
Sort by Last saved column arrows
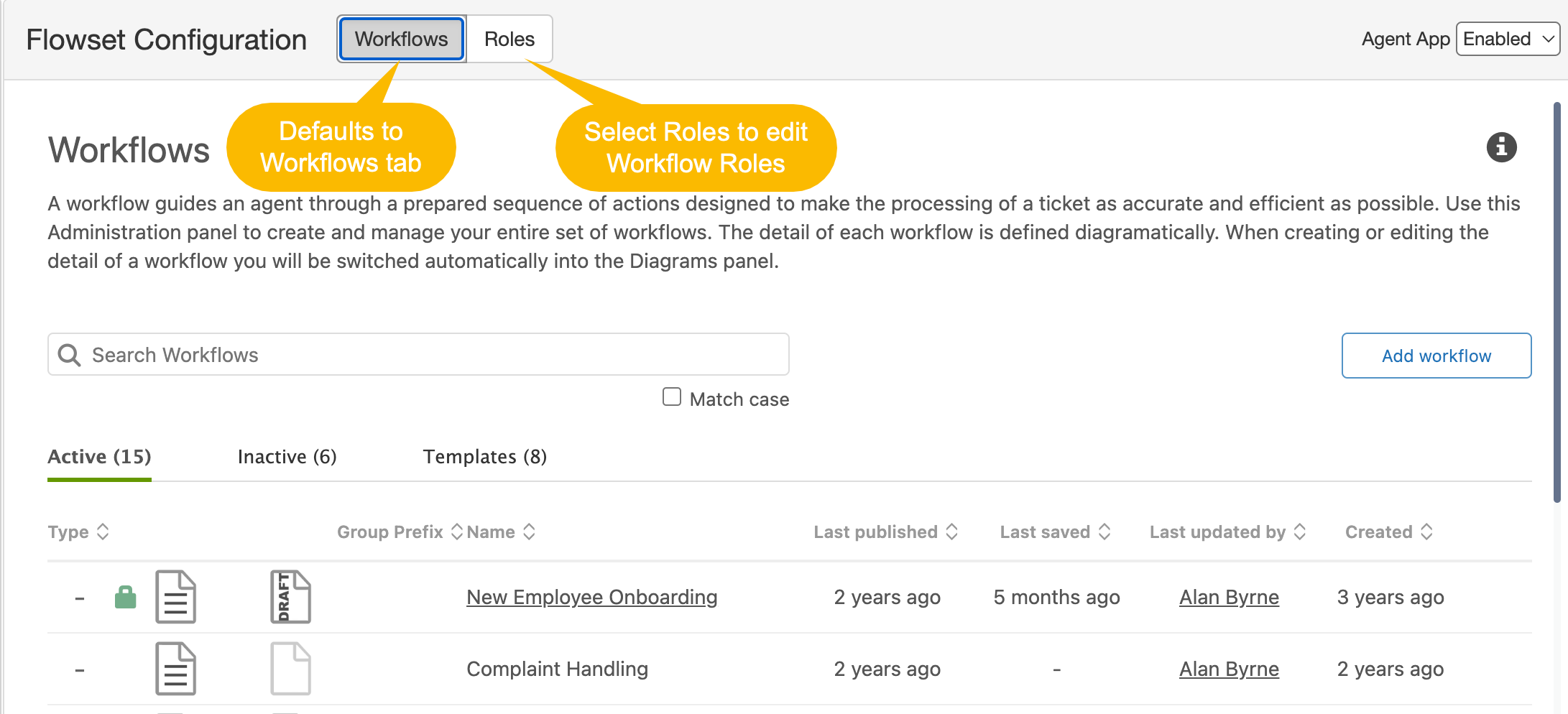pyautogui.click(x=1104, y=532)
